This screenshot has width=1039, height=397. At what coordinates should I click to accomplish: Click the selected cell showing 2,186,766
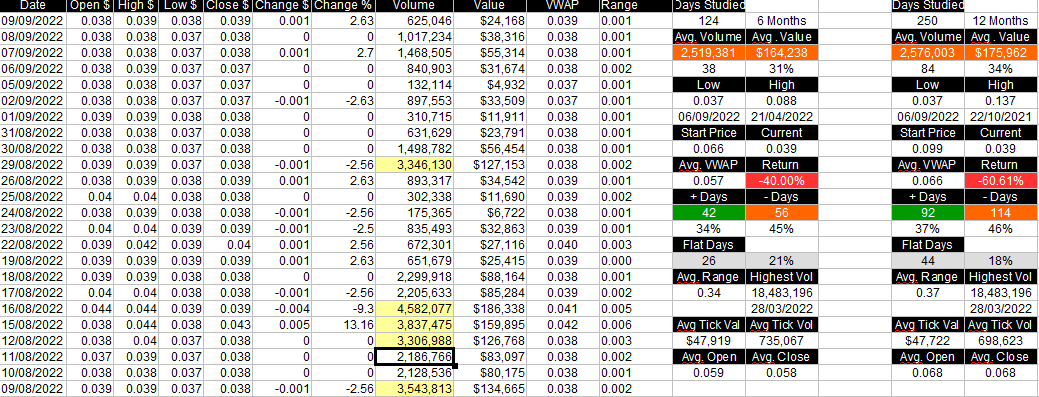click(414, 357)
